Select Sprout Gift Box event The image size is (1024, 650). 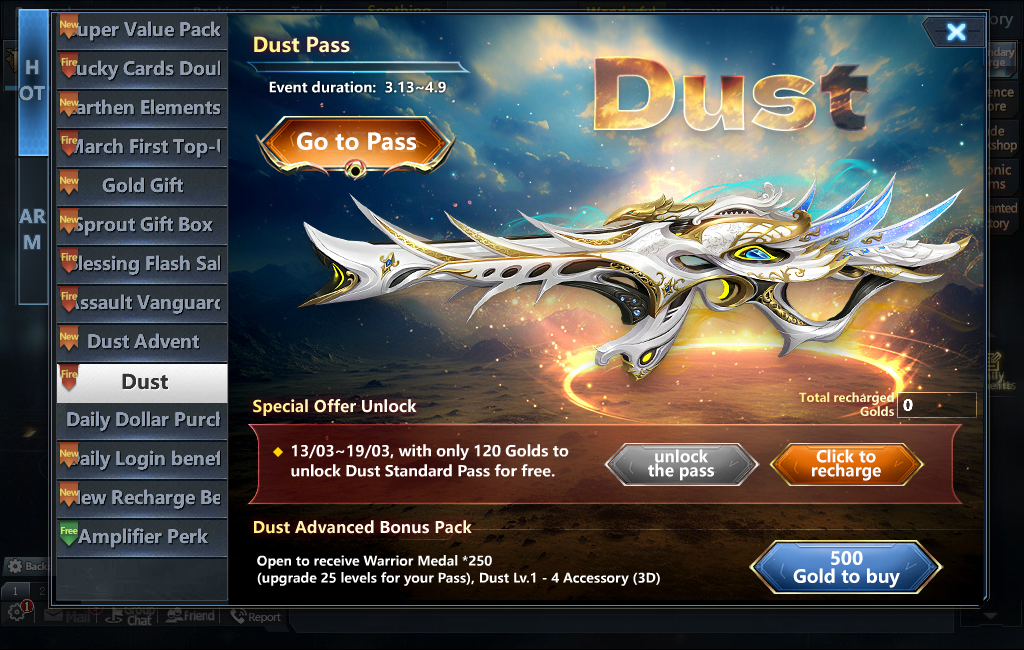coord(142,225)
